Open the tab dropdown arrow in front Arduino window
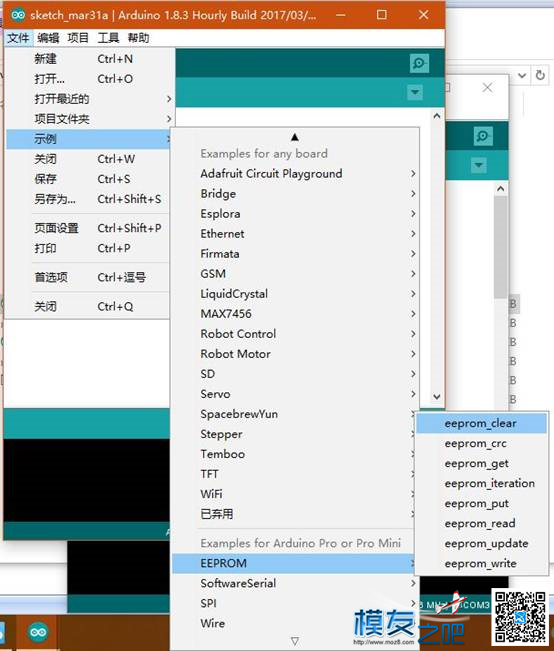This screenshot has height=651, width=554. [415, 92]
